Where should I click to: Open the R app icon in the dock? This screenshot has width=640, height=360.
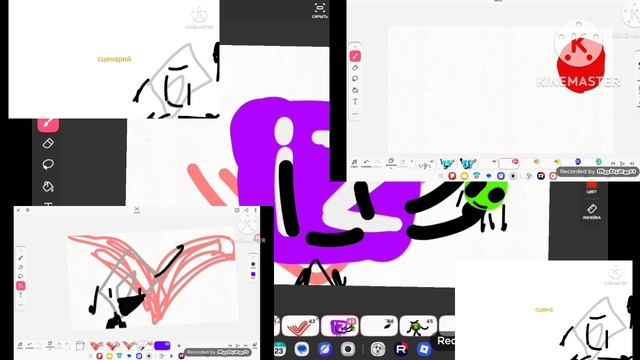(x=402, y=349)
